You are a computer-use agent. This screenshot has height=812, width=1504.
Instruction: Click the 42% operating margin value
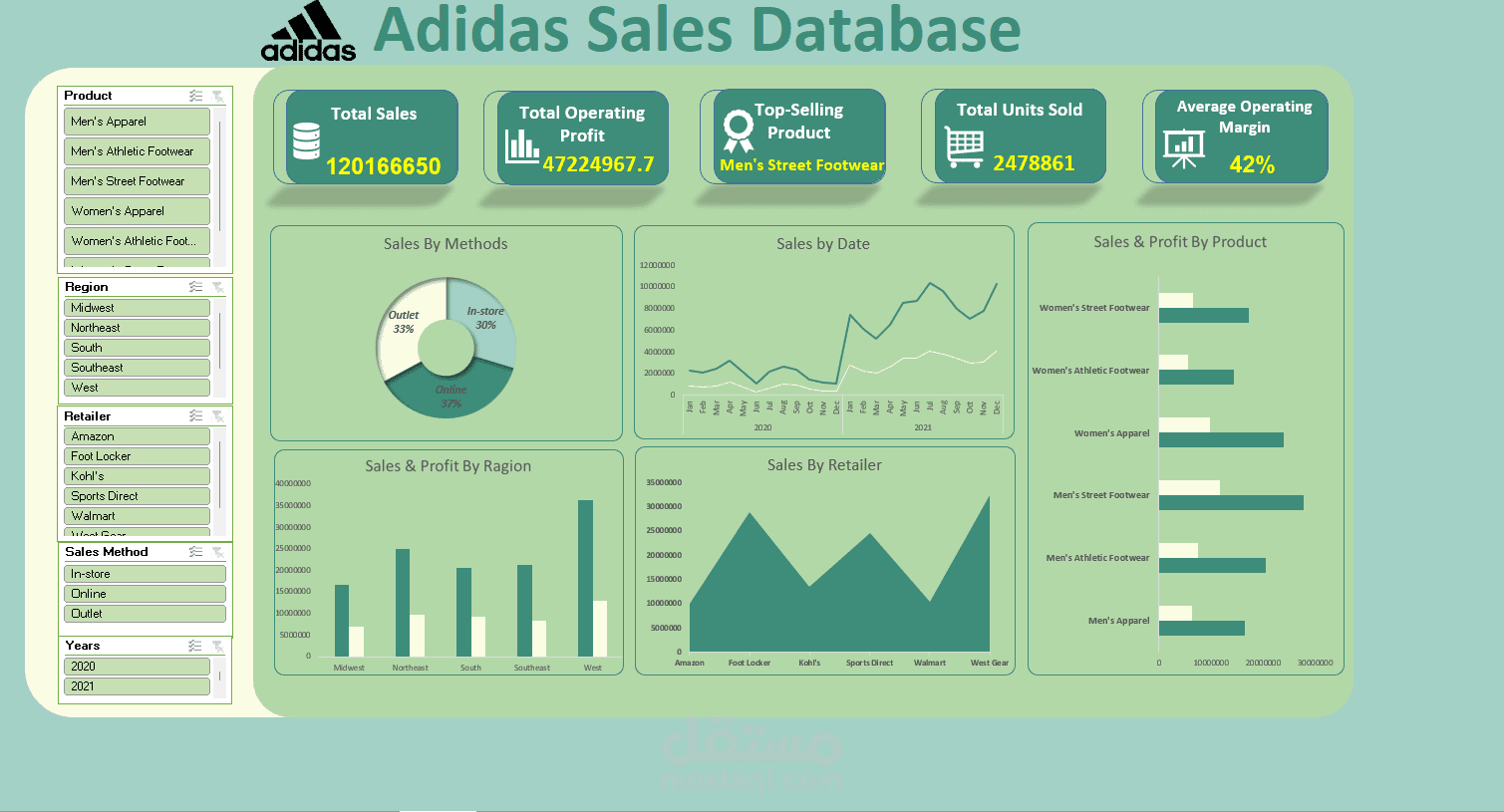[1252, 165]
